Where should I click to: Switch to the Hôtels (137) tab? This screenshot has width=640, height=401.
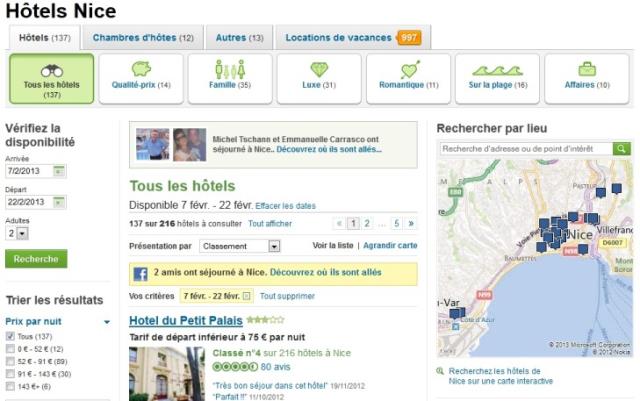pyautogui.click(x=44, y=38)
